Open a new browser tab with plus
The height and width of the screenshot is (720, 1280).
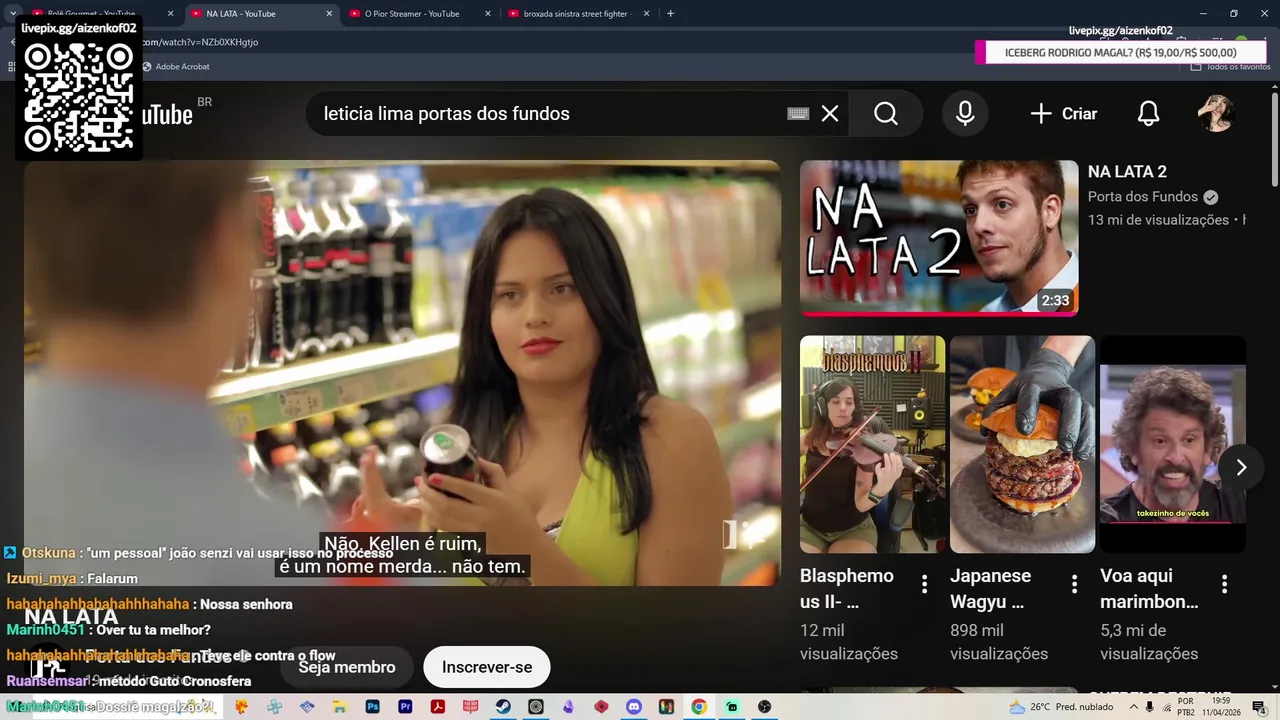tap(670, 14)
